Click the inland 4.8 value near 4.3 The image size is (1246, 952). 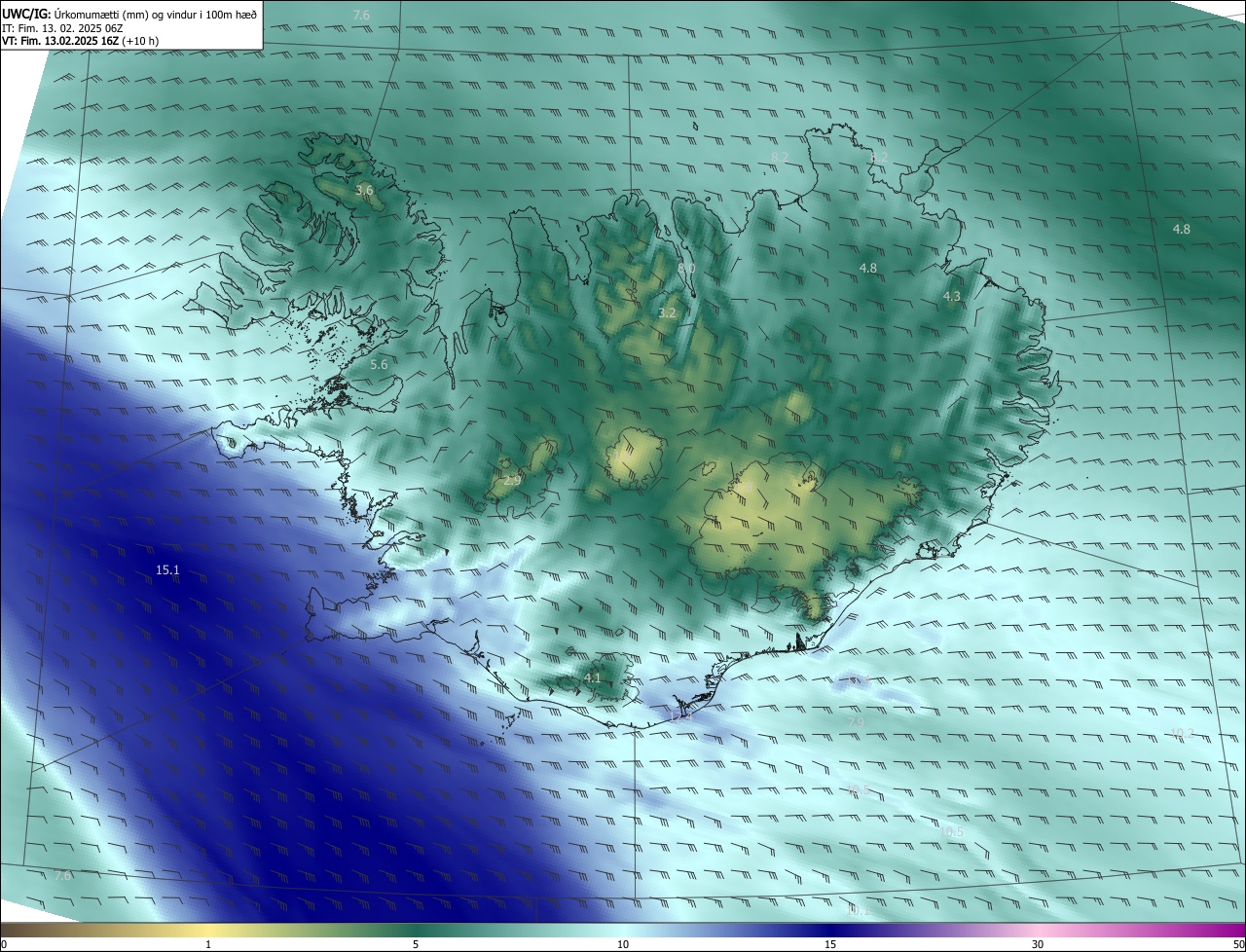(x=868, y=268)
